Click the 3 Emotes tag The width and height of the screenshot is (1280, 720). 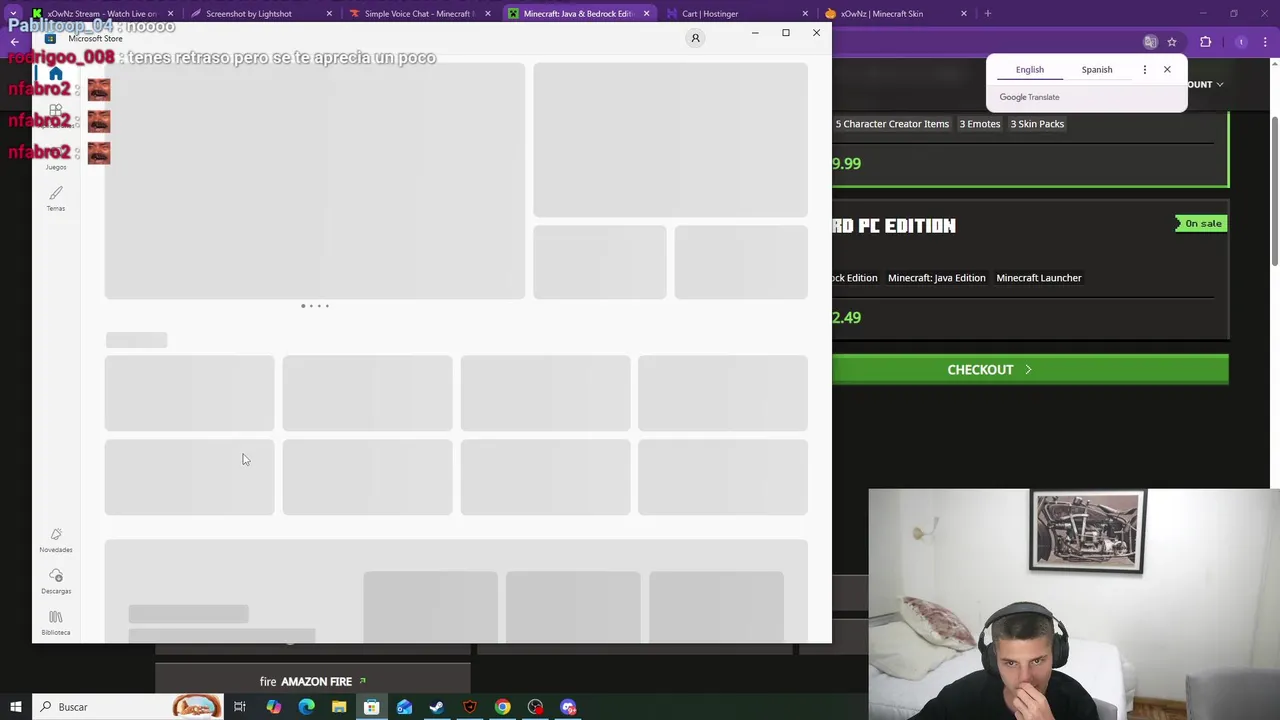tap(980, 124)
